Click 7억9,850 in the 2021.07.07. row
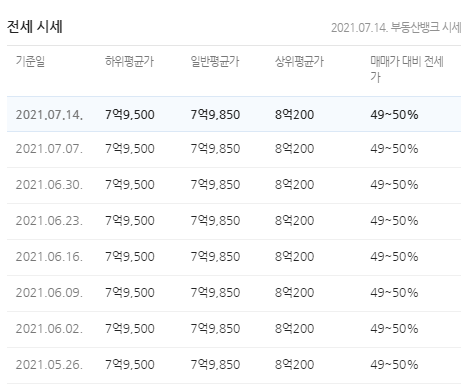The height and width of the screenshot is (387, 467). point(215,149)
